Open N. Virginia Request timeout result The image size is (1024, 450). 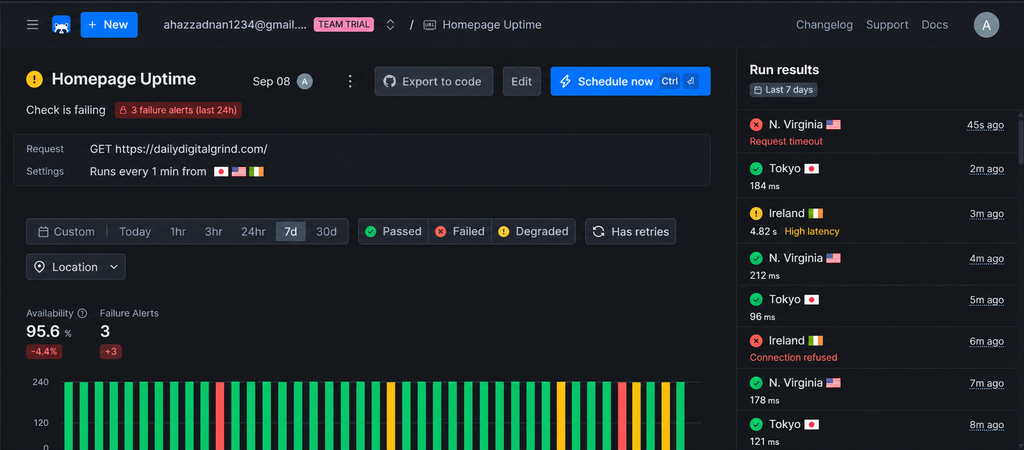(877, 131)
